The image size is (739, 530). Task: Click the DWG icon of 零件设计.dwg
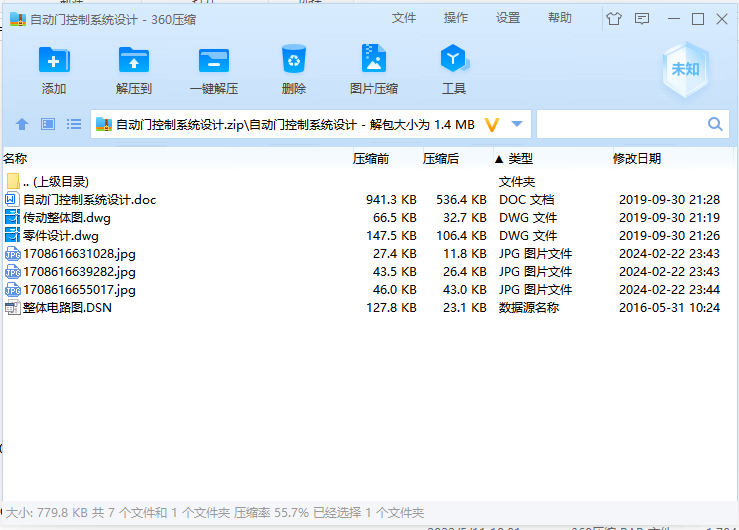(12, 235)
